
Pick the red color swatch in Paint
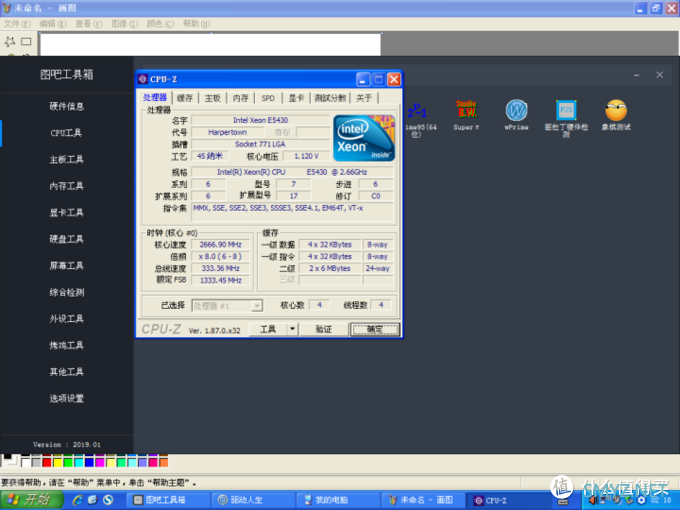(x=47, y=463)
